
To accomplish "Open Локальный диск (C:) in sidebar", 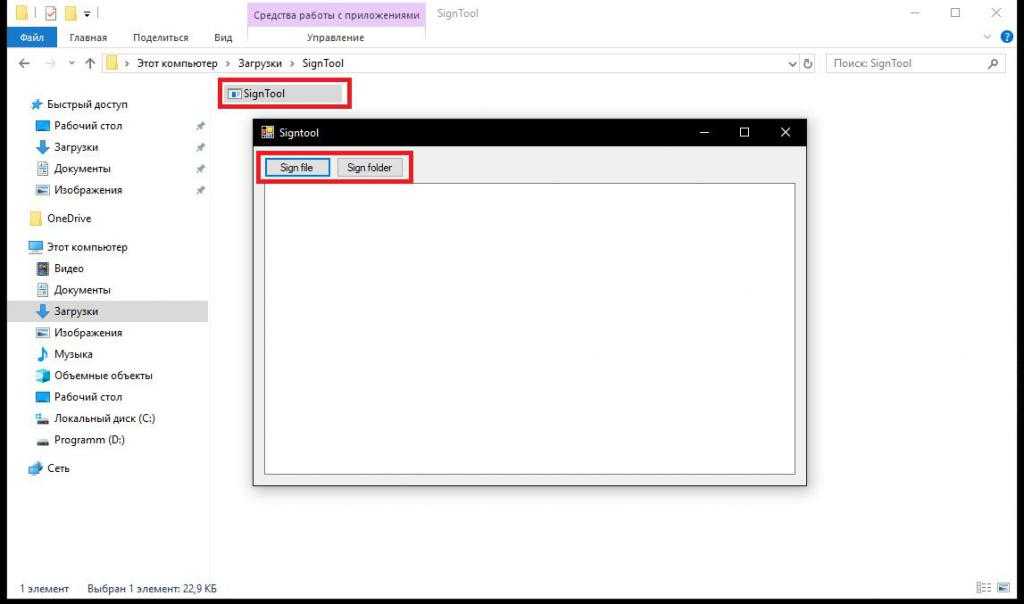I will (104, 418).
